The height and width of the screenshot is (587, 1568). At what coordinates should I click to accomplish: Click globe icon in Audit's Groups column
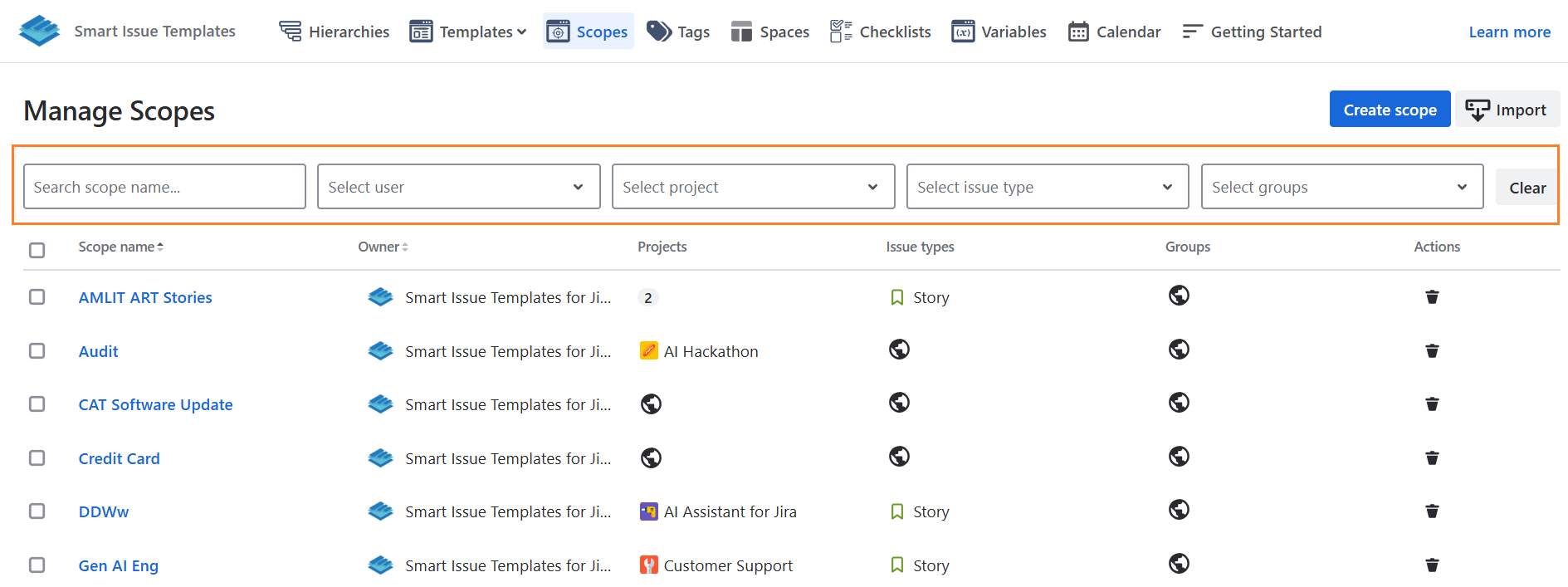click(1179, 350)
